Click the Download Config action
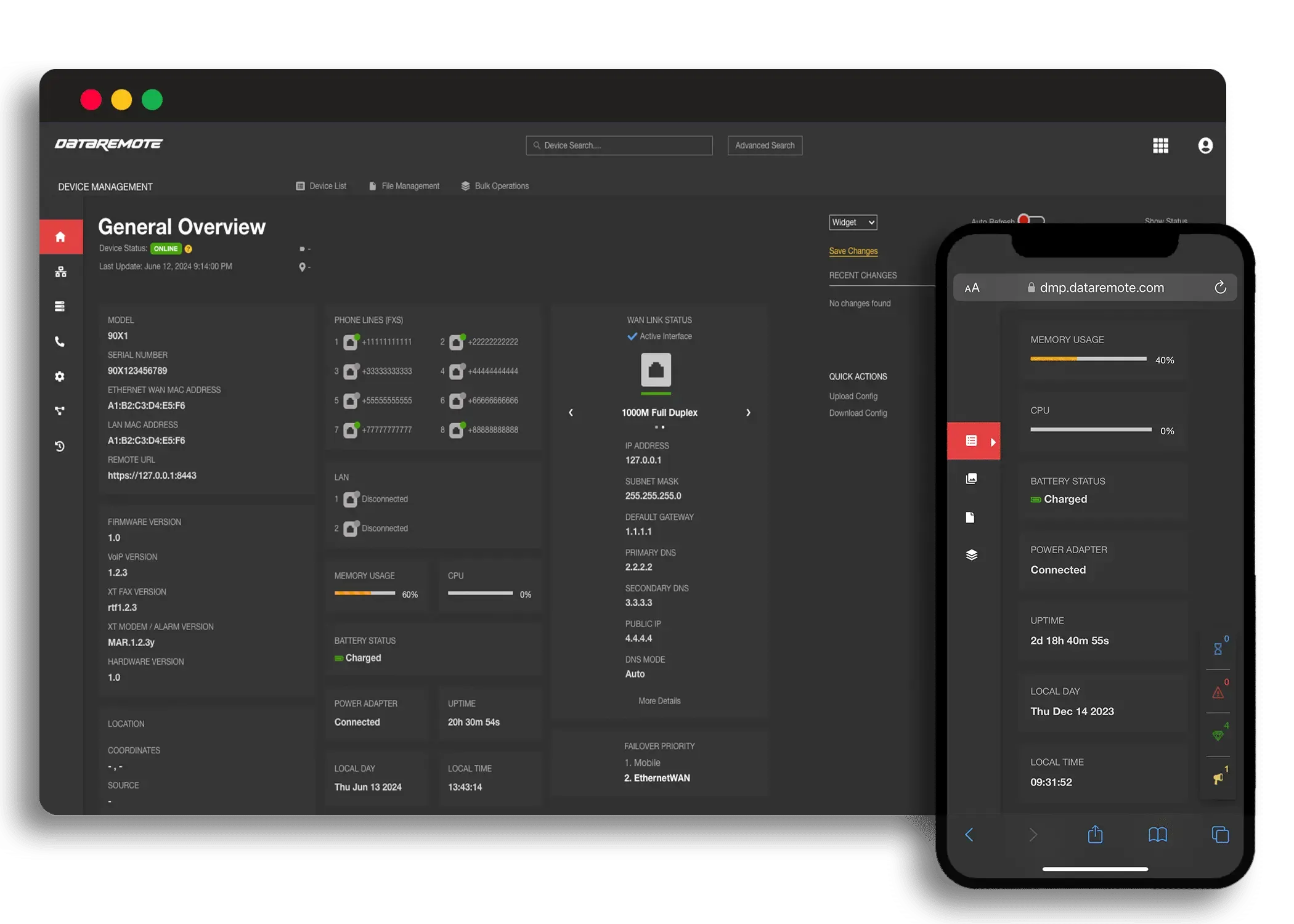The width and height of the screenshot is (1294, 924). click(x=858, y=413)
